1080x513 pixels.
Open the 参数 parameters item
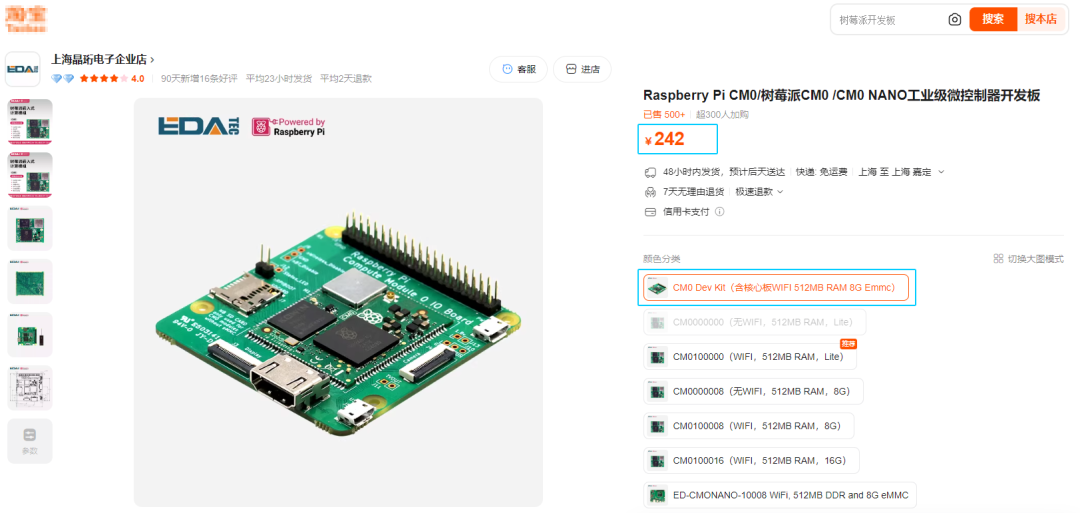tap(30, 441)
